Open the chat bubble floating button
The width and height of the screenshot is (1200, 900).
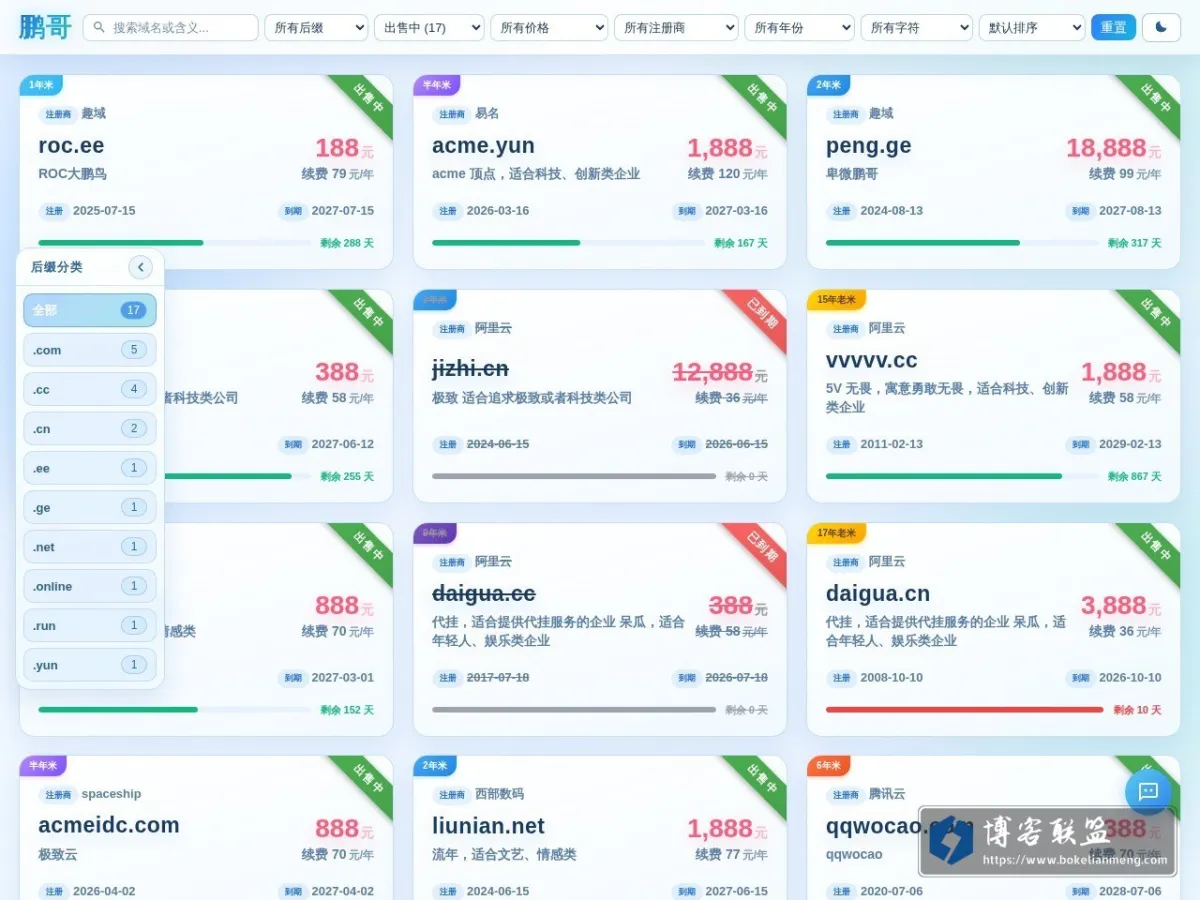tap(1148, 791)
